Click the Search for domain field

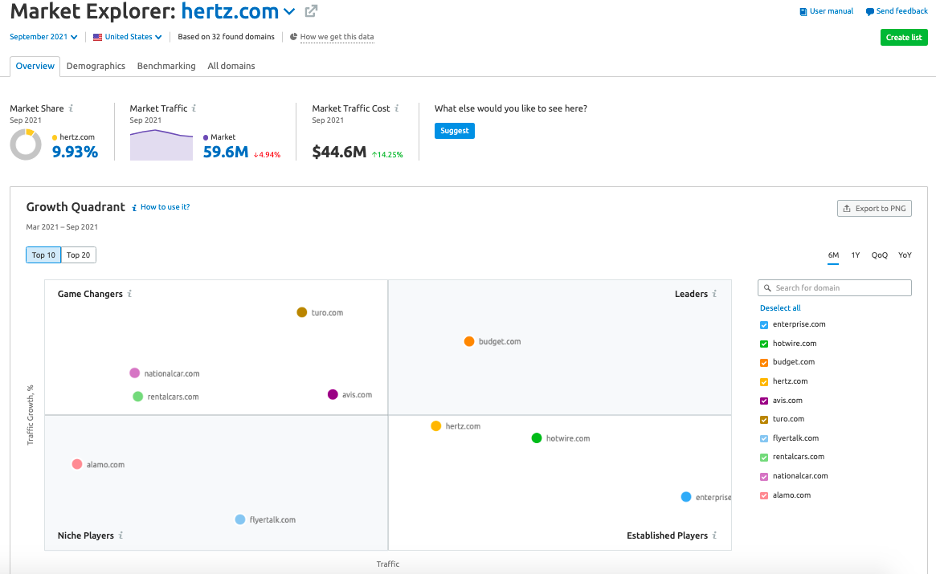click(x=835, y=288)
